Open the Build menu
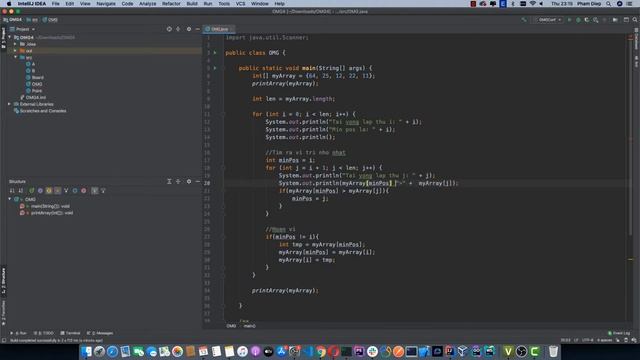 192,4
